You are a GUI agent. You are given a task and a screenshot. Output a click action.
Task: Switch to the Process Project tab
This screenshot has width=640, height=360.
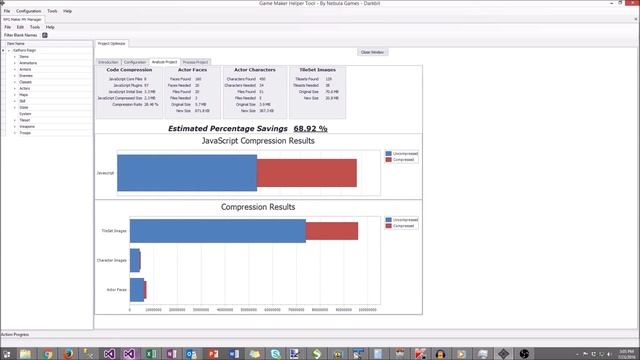pyautogui.click(x=195, y=62)
